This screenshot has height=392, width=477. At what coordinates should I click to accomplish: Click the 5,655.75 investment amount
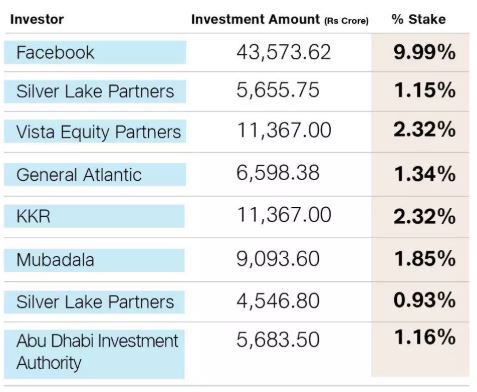pos(278,90)
